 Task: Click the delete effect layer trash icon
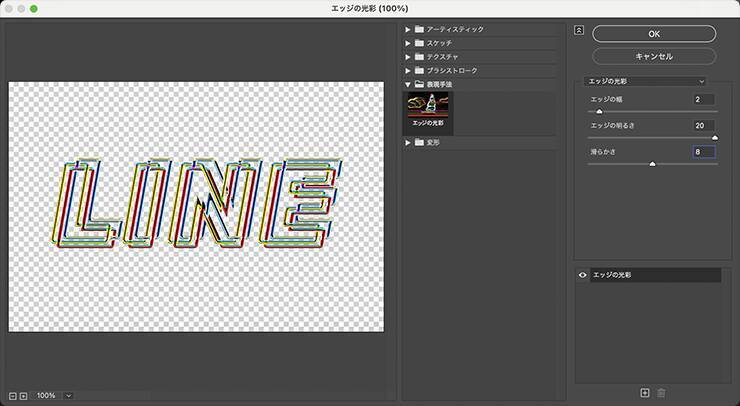[x=661, y=394]
